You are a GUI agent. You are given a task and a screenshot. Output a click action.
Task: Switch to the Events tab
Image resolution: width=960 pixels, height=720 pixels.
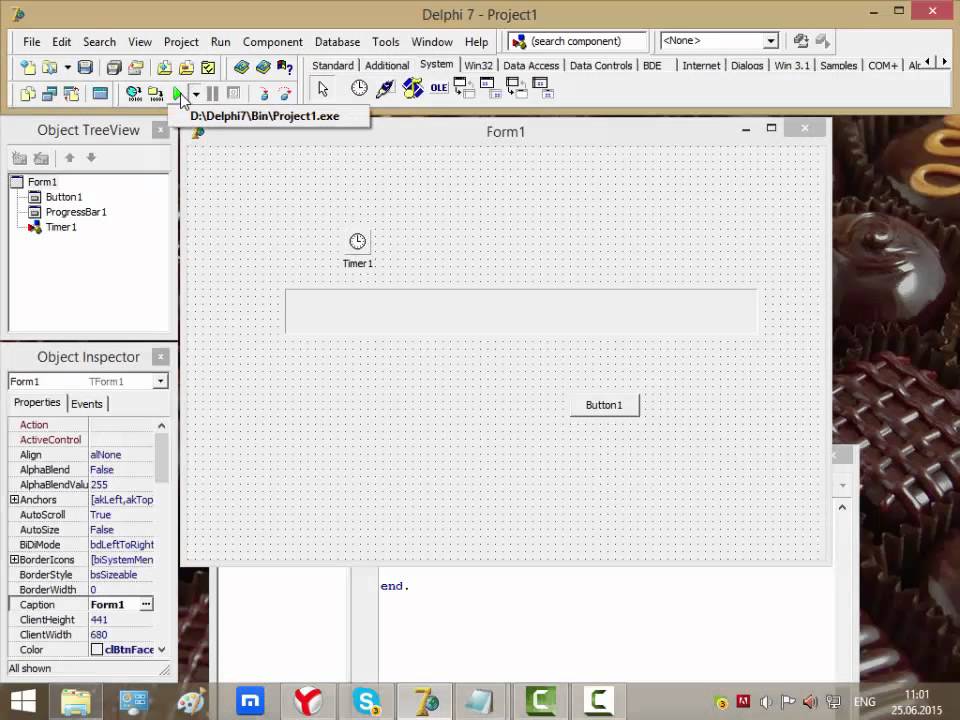point(87,404)
